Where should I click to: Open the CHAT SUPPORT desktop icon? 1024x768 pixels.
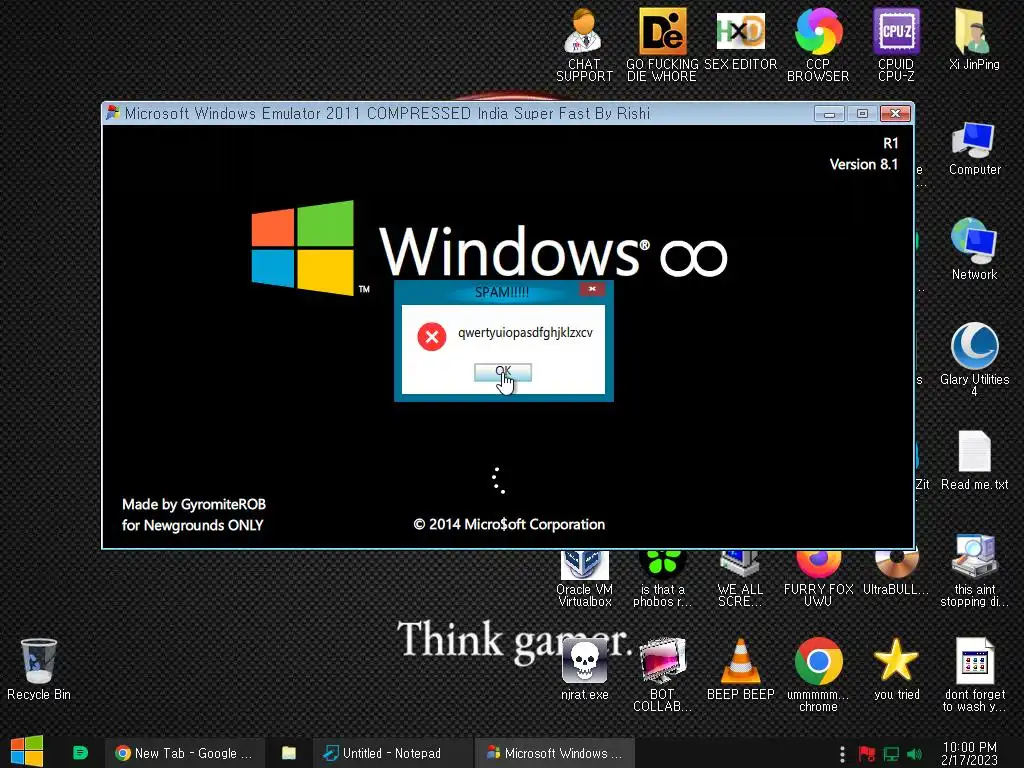point(584,44)
